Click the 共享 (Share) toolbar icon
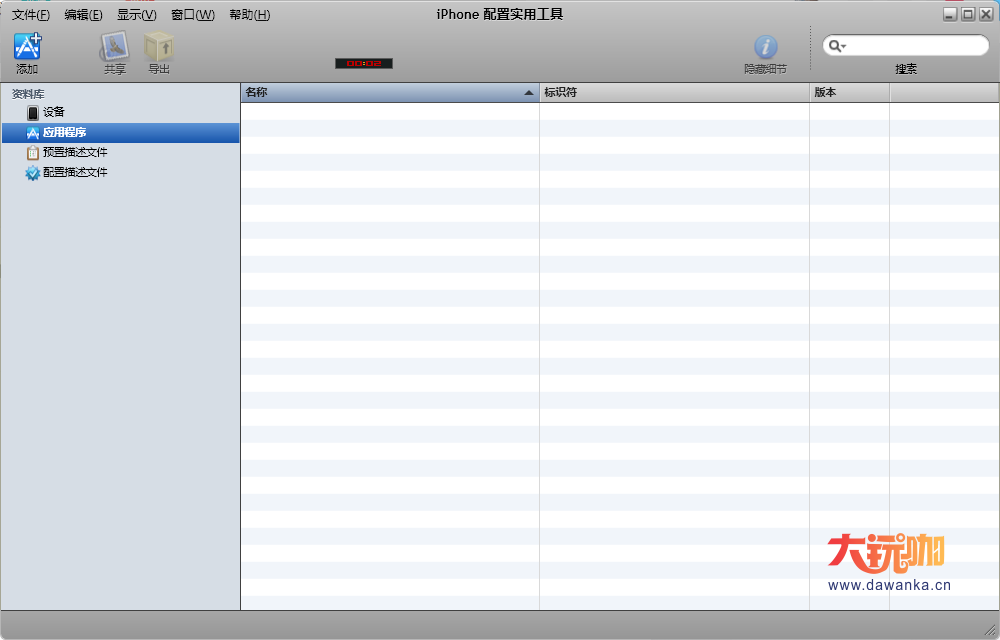This screenshot has height=640, width=1000. tap(115, 47)
